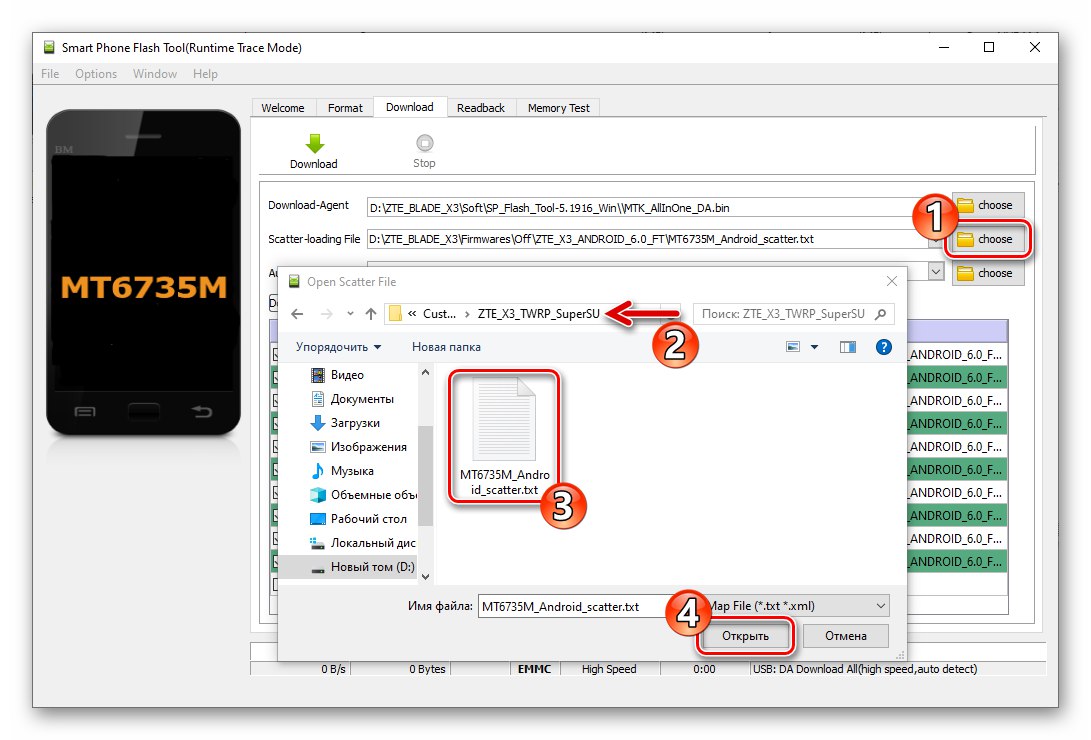Select Документы in navigation pane

(x=362, y=399)
